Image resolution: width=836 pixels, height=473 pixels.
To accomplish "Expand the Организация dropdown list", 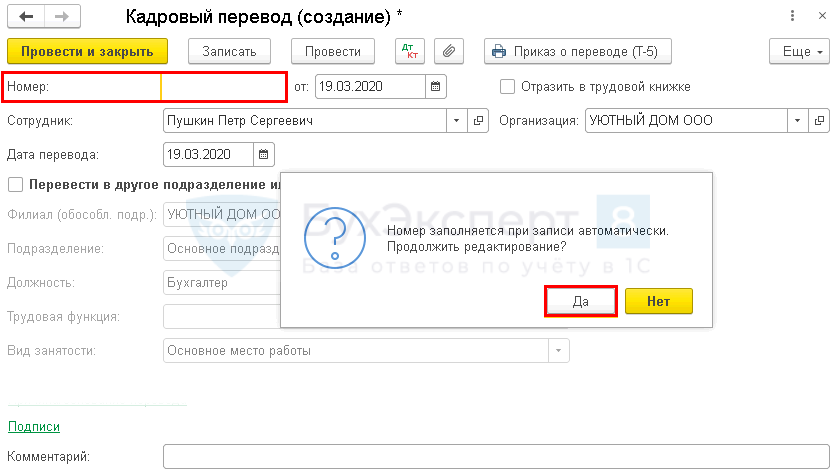I will pos(798,120).
